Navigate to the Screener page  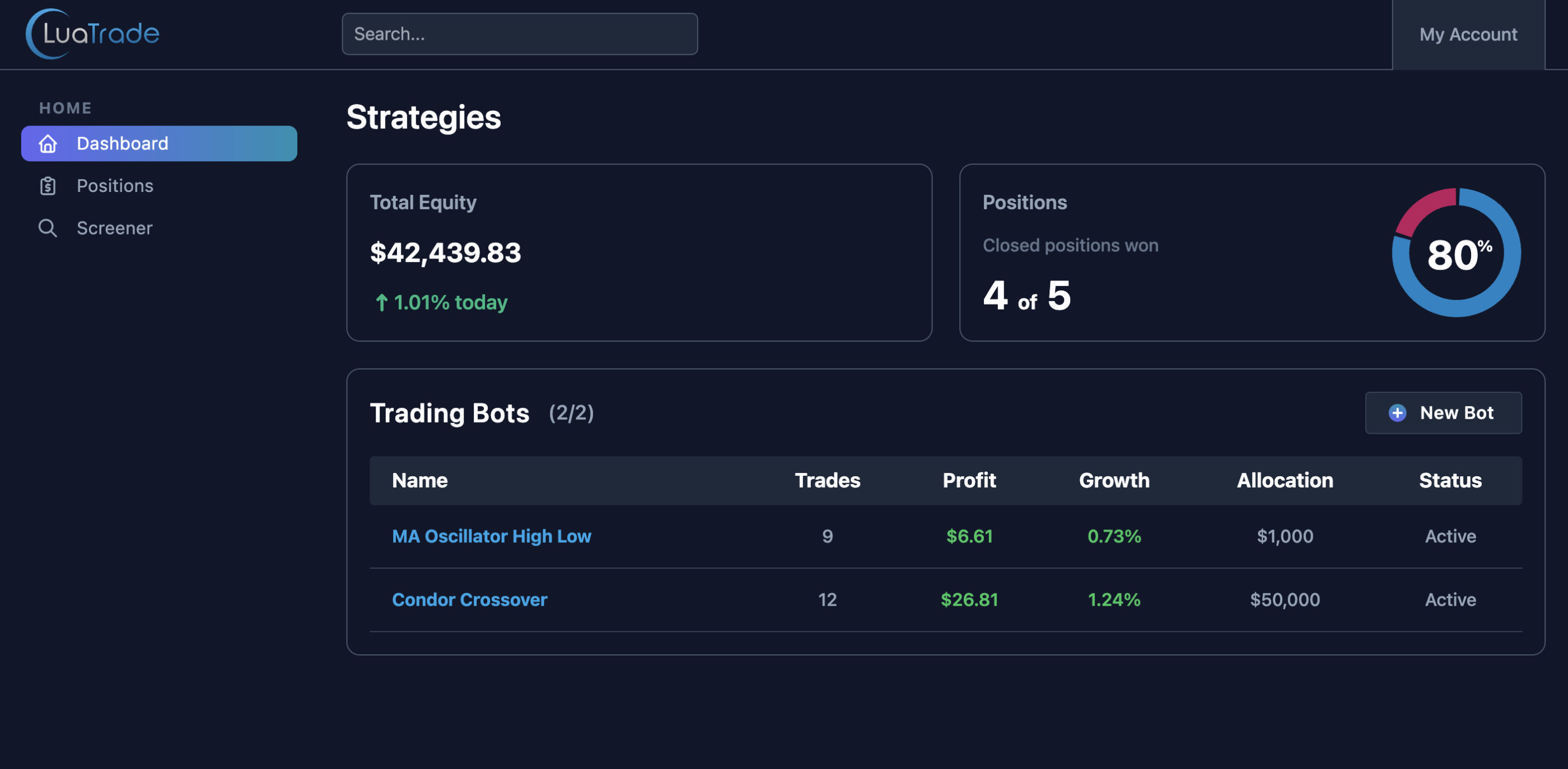point(114,228)
